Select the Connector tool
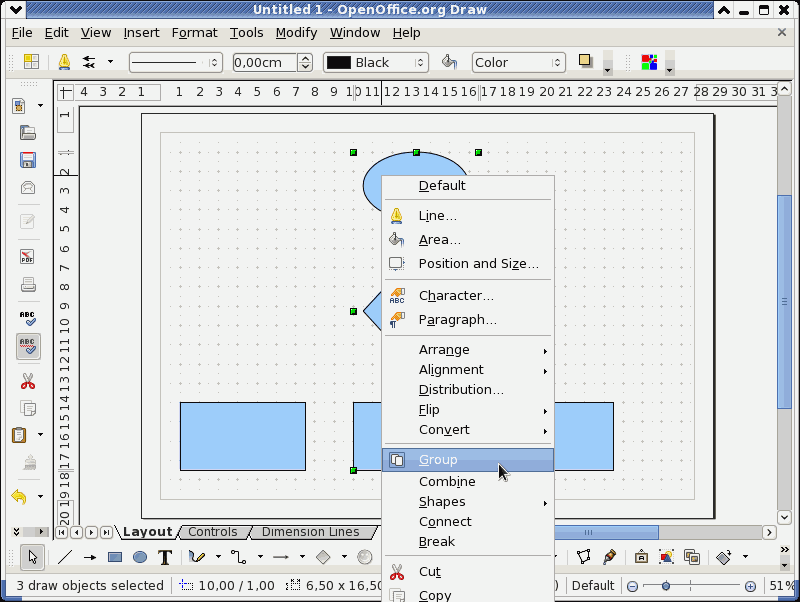Viewport: 800px width, 602px height. pos(238,557)
